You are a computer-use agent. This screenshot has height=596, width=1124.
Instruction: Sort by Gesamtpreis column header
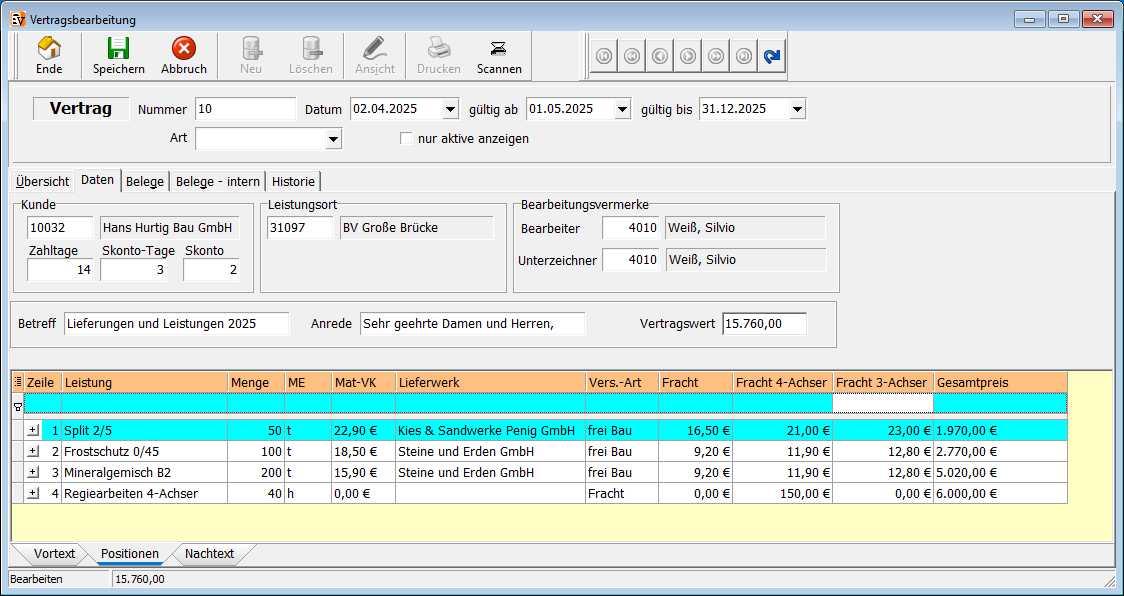coord(1000,382)
